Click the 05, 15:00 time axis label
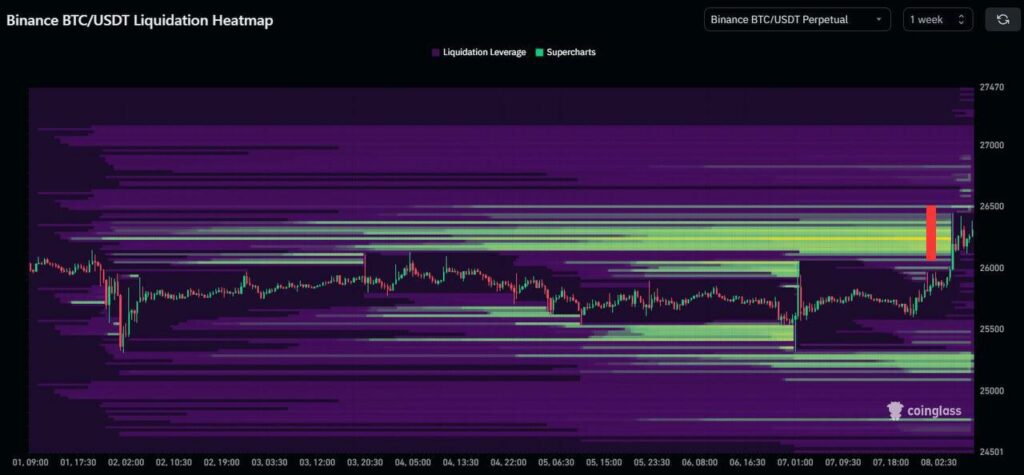This screenshot has height=475, width=1024. (x=604, y=463)
